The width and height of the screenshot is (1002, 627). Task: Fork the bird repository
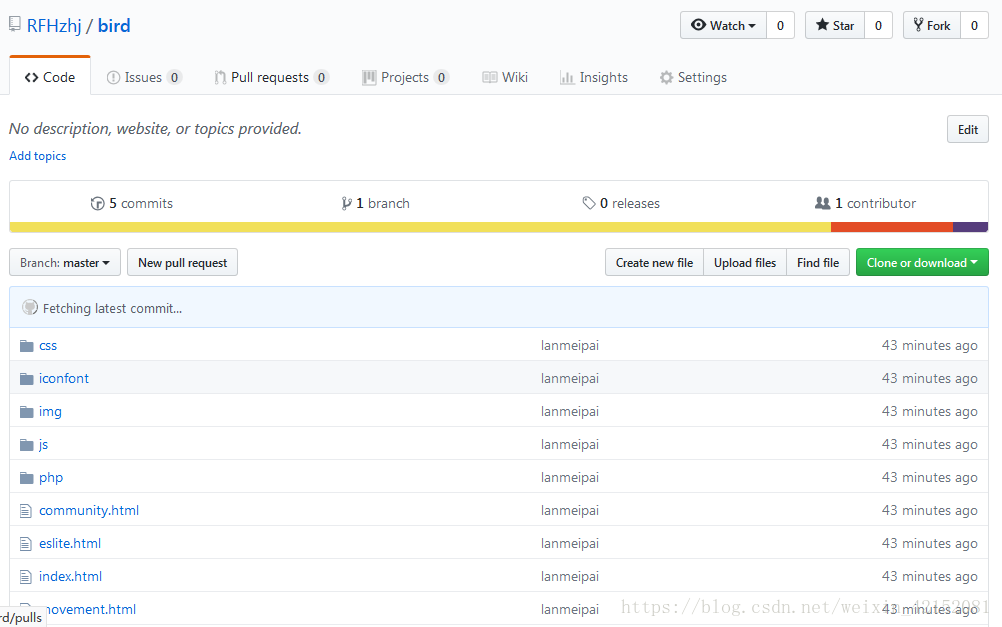tap(932, 26)
